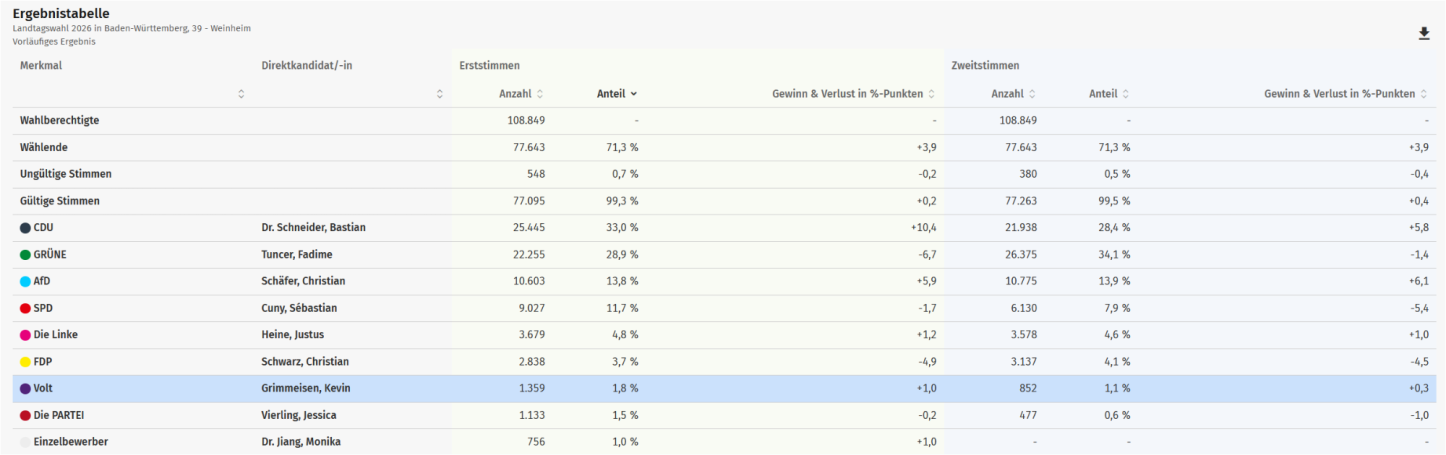The image size is (1446, 455).
Task: Sort table by Merkmal column
Action: coord(241,94)
